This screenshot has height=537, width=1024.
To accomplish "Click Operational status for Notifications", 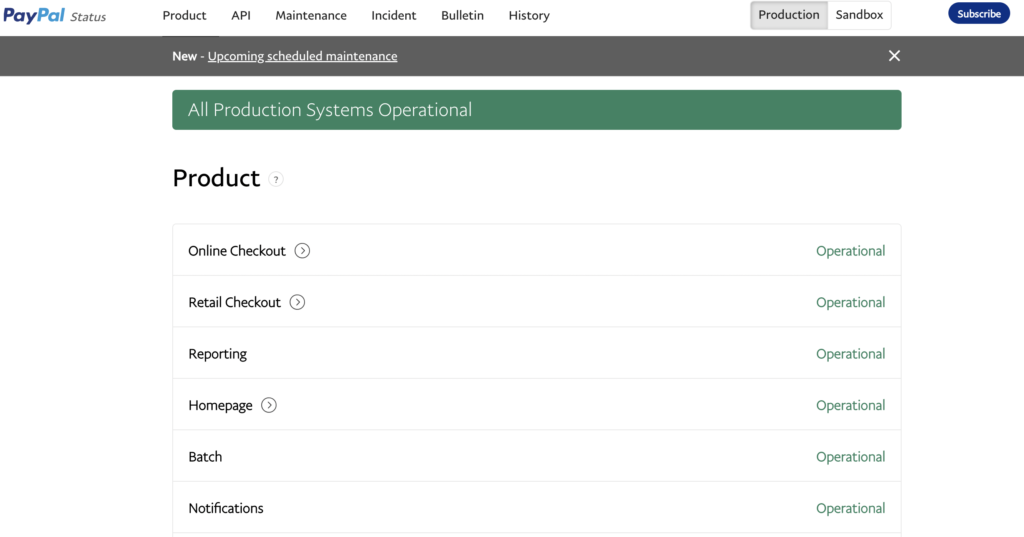I will (850, 508).
